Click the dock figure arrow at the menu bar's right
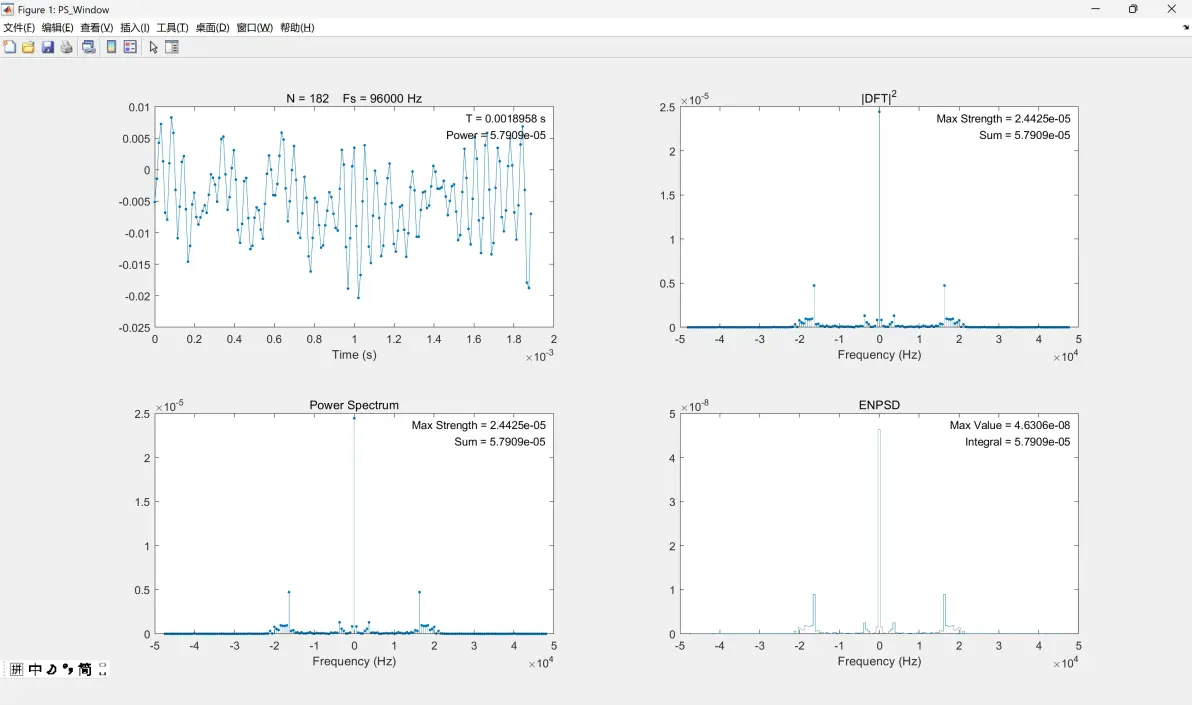 coord(1186,27)
